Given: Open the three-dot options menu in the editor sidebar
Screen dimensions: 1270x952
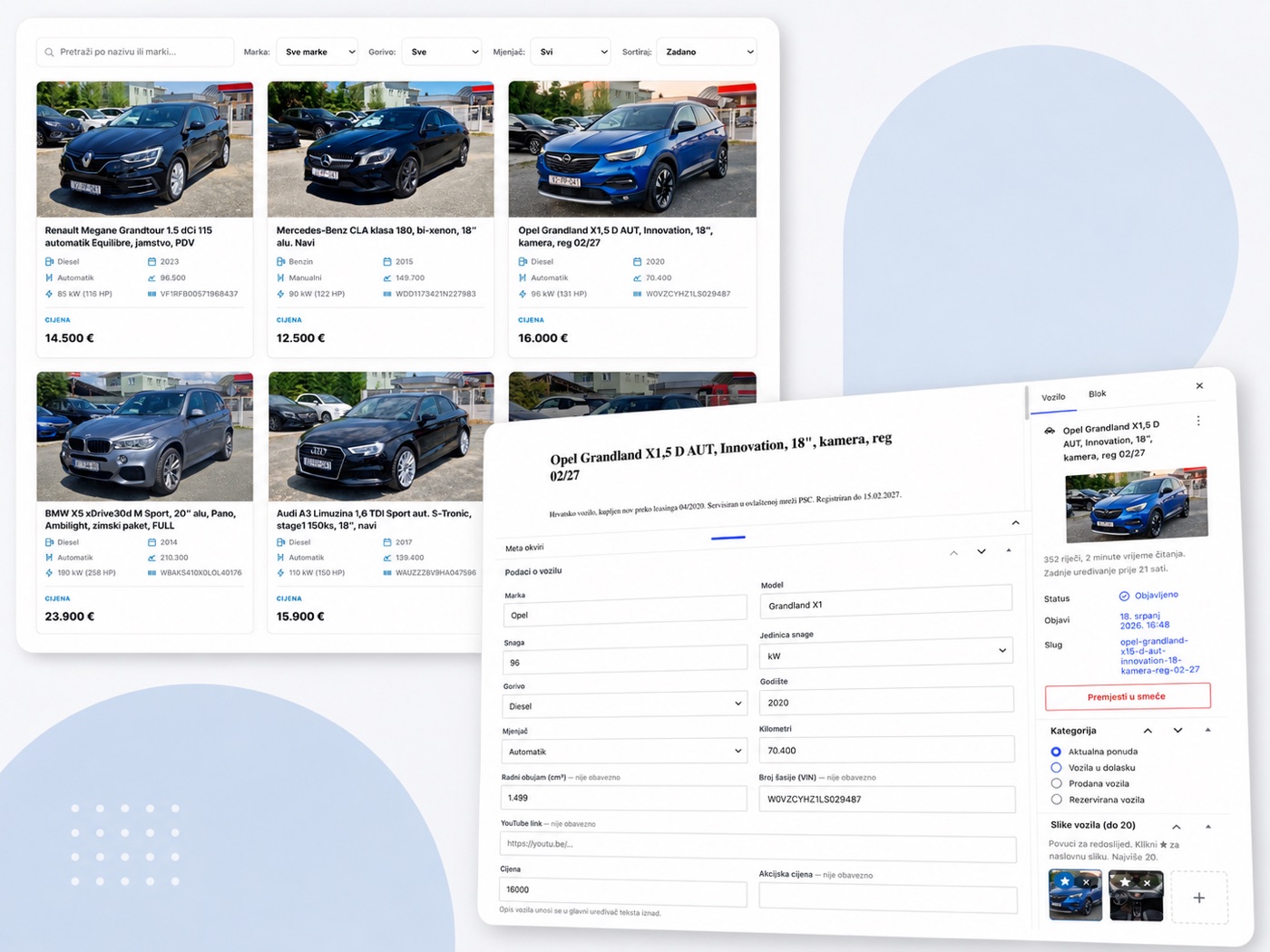Looking at the screenshot, I should [1198, 421].
